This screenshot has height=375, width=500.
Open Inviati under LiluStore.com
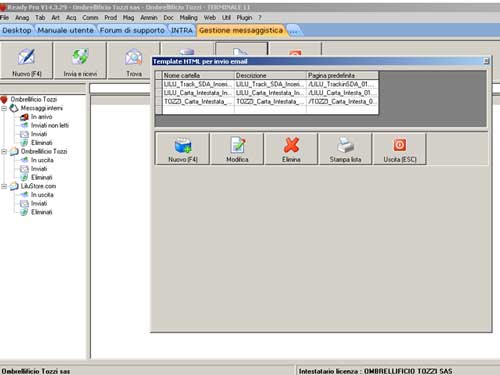click(39, 203)
